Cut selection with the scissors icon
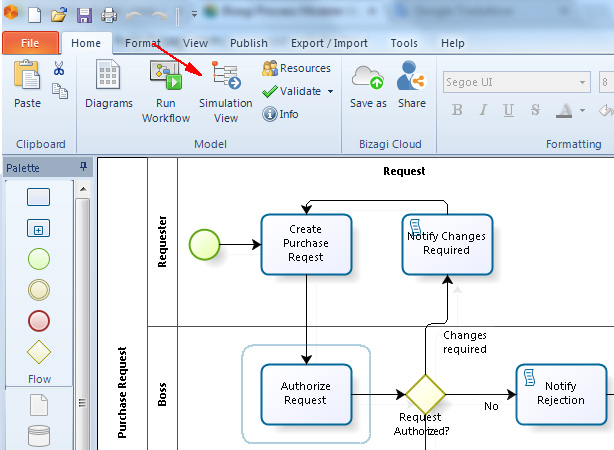Image resolution: width=614 pixels, height=450 pixels. (x=59, y=69)
